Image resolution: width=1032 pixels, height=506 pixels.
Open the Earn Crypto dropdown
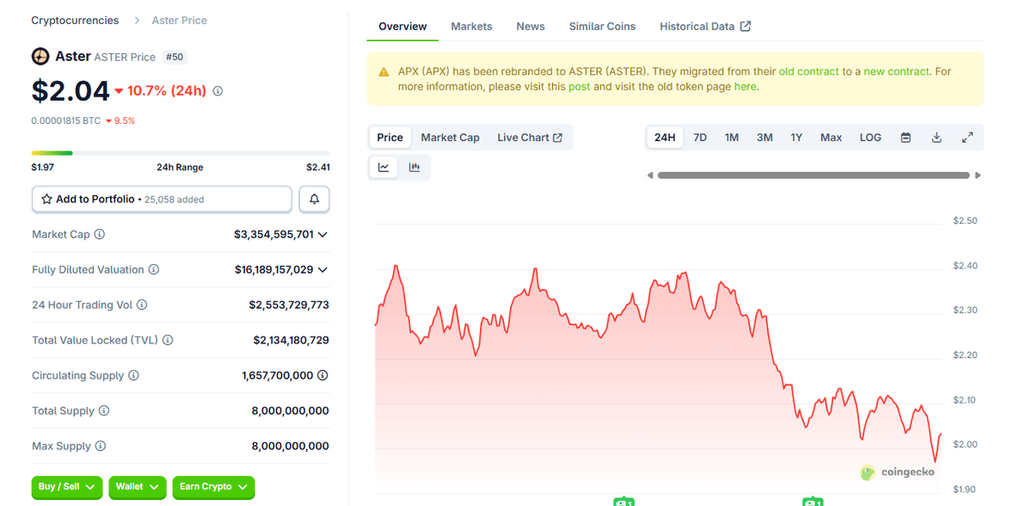[x=213, y=487]
